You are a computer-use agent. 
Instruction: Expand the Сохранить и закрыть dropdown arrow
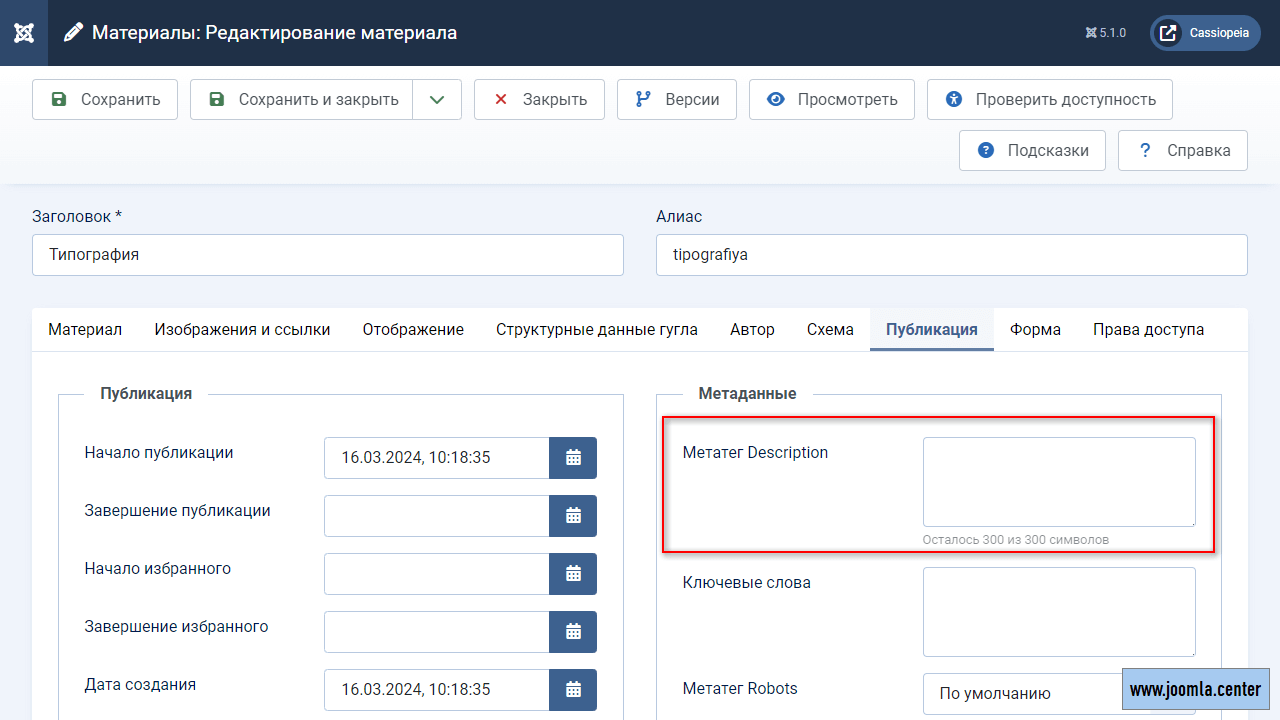tap(437, 100)
